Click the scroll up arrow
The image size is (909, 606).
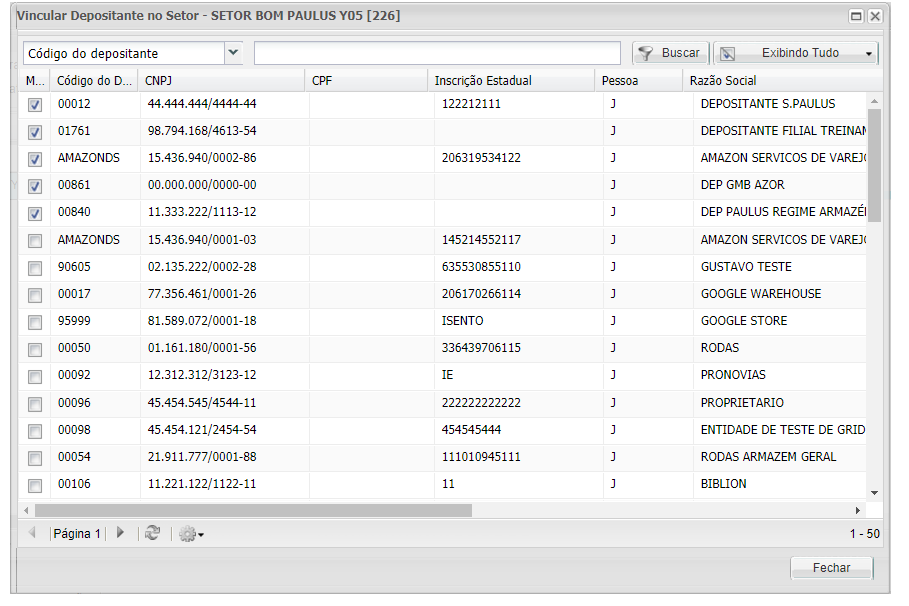point(874,101)
